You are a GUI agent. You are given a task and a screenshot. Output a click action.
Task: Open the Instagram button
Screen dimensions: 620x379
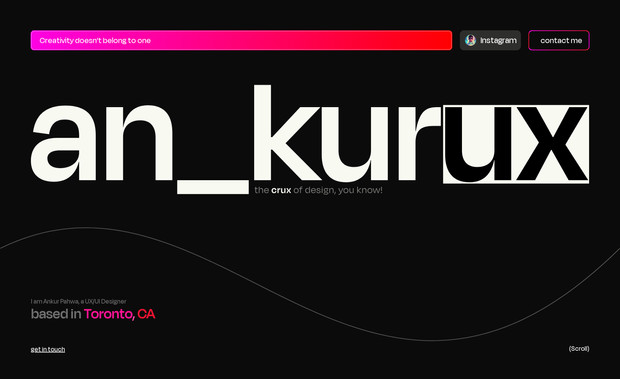490,40
